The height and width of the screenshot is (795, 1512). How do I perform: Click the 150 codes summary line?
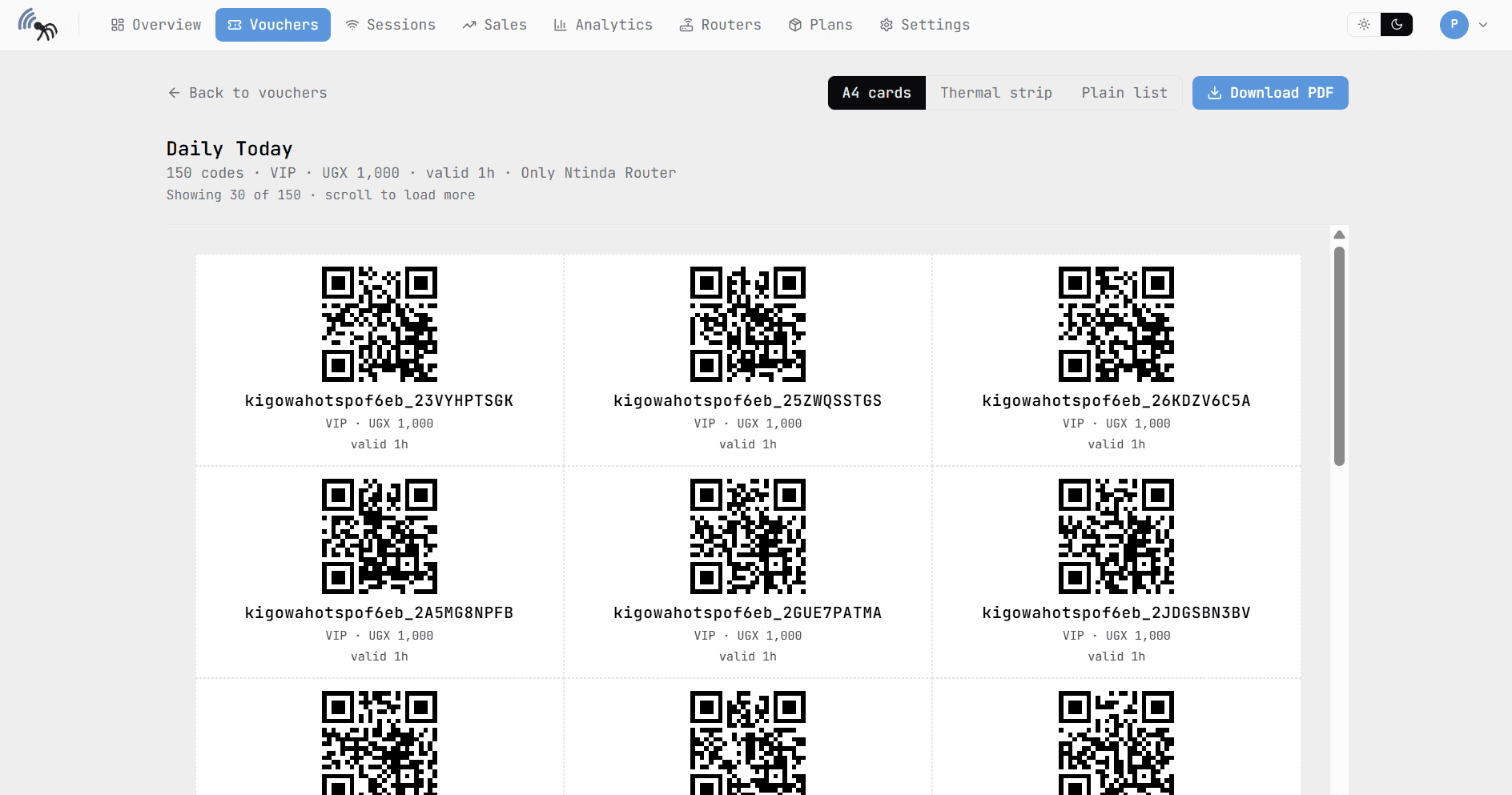pyautogui.click(x=421, y=173)
